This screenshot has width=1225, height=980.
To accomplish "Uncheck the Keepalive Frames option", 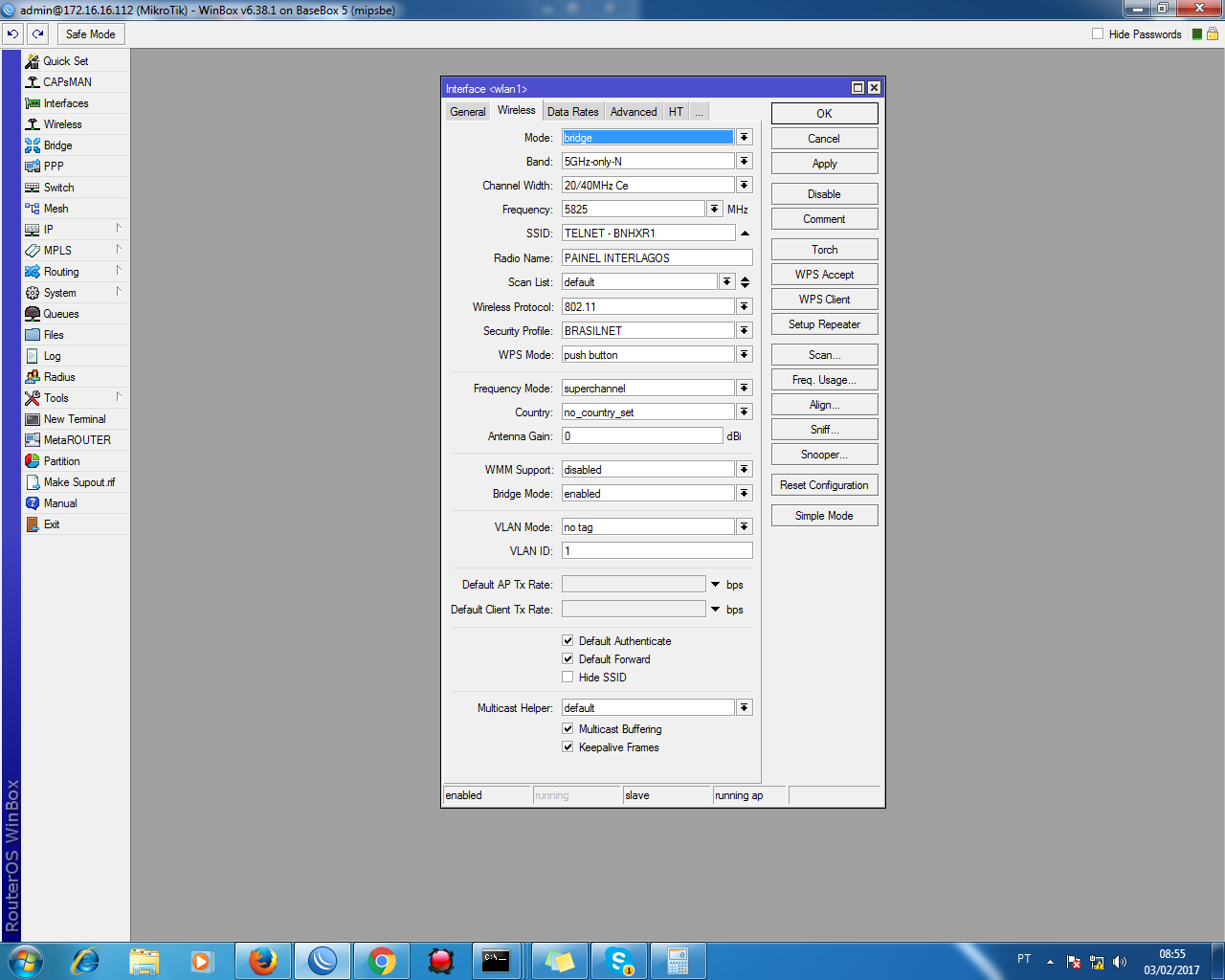I will click(x=568, y=746).
